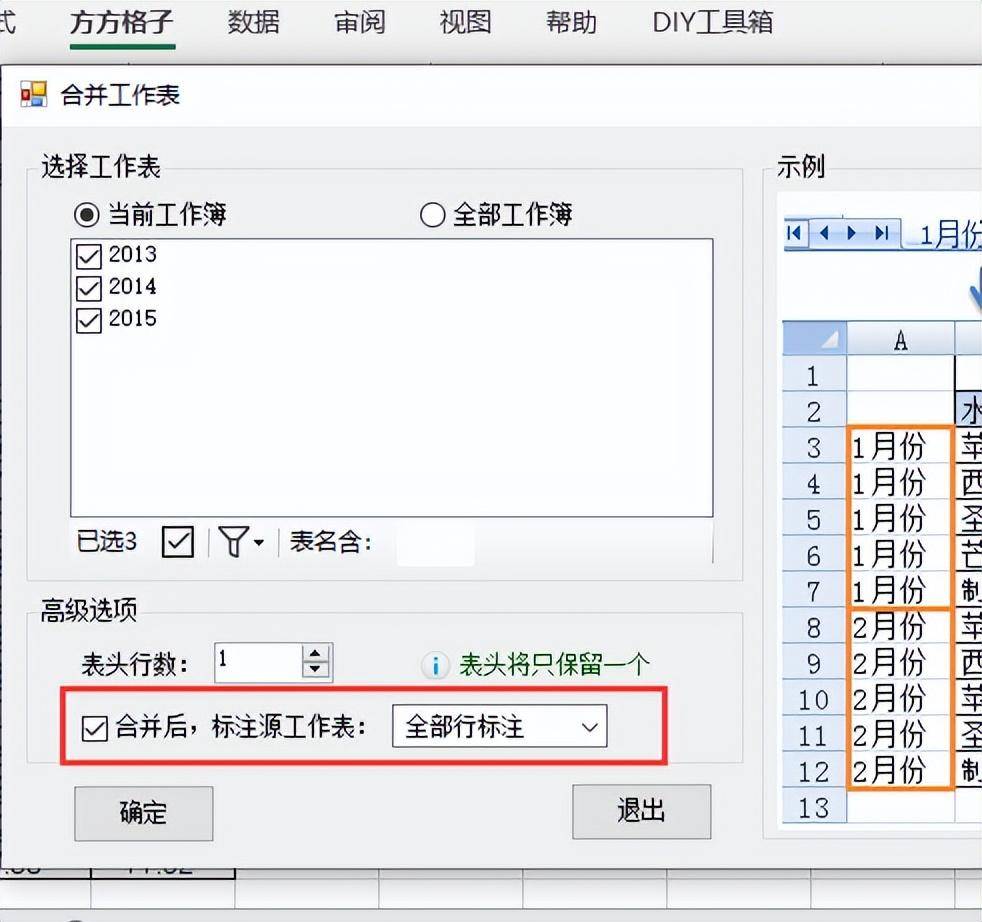Decrease 表头行数 with the down spinner
This screenshot has height=922, width=982.
[x=315, y=670]
